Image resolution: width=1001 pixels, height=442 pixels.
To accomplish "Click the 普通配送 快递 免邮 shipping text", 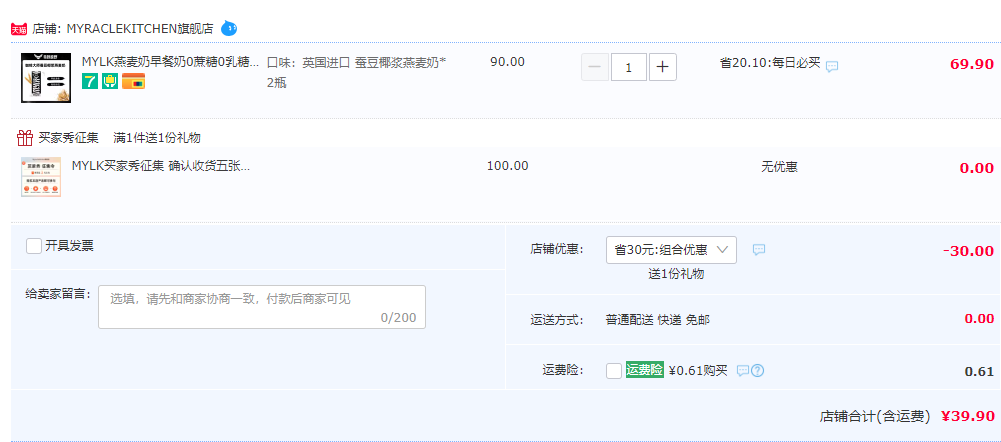I will pos(658,320).
